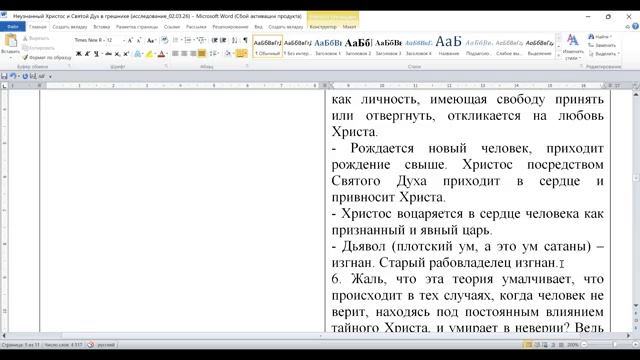Click the Center alignment icon
The height and width of the screenshot is (360, 640).
(184, 54)
